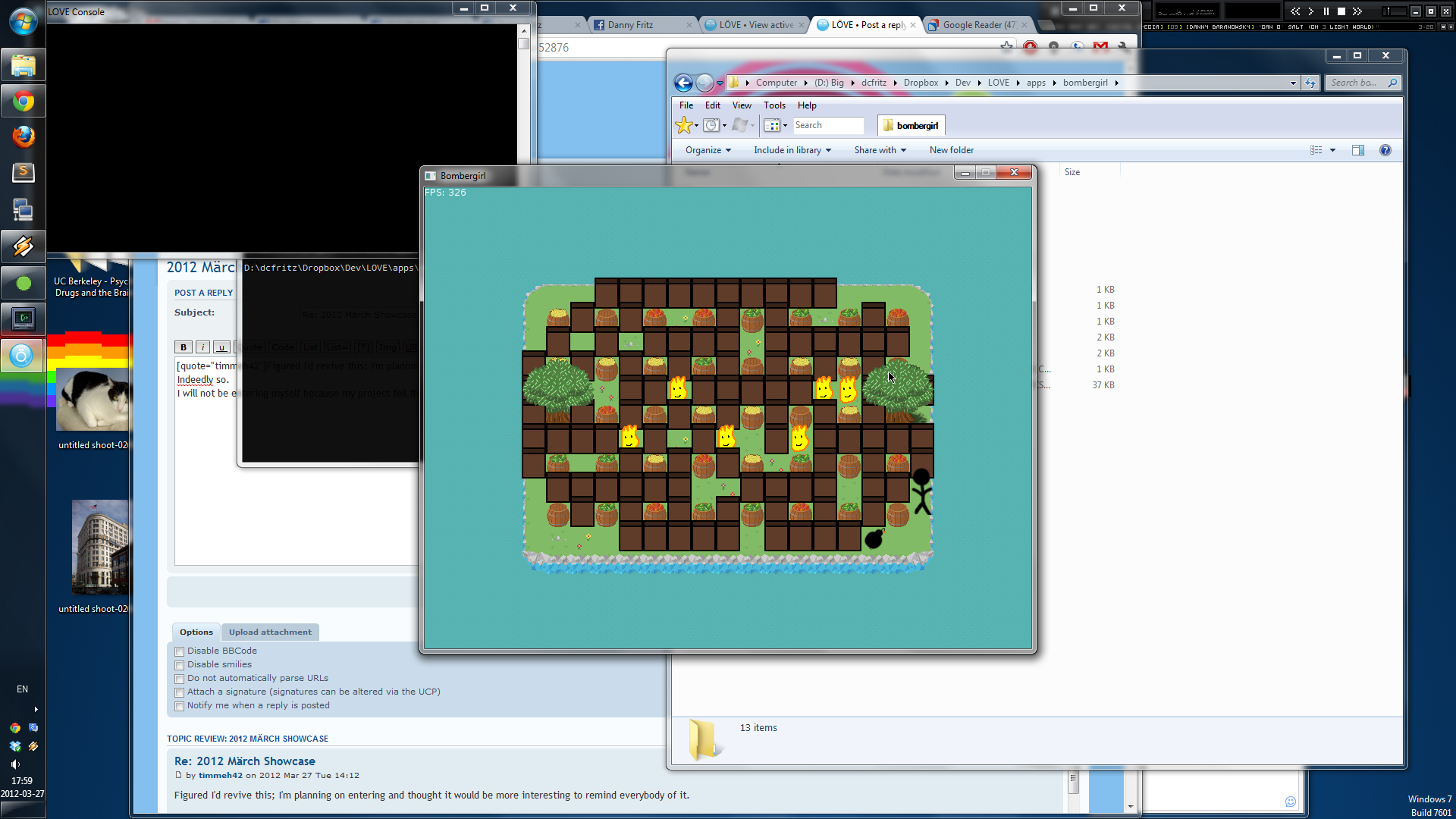Expand the Favorites star dropdown arrow
This screenshot has height=819, width=1456.
[x=696, y=125]
